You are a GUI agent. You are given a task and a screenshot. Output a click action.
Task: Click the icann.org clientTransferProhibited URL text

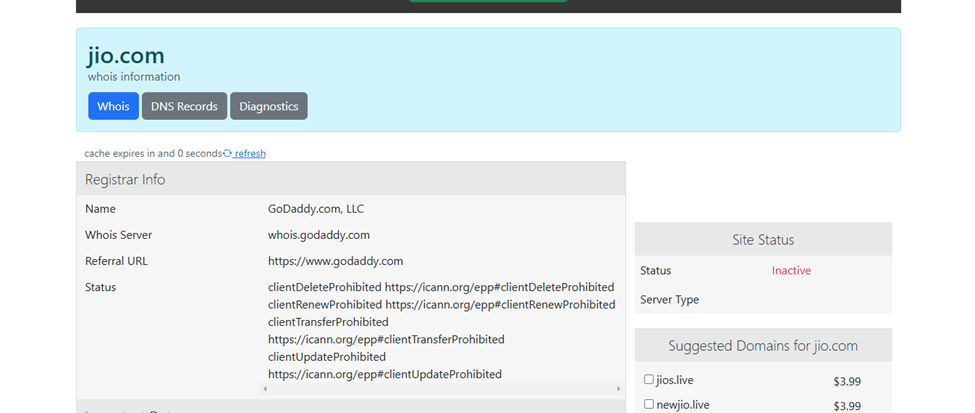click(386, 340)
